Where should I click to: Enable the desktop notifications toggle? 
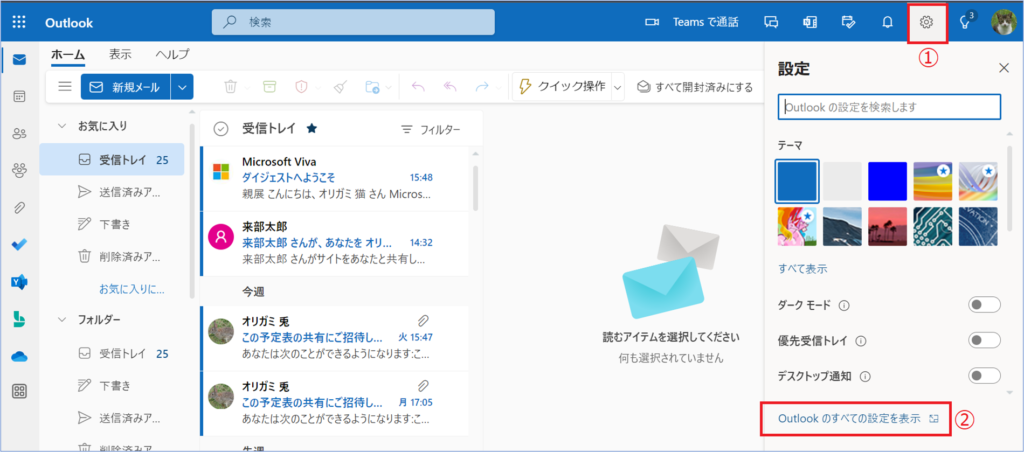984,376
